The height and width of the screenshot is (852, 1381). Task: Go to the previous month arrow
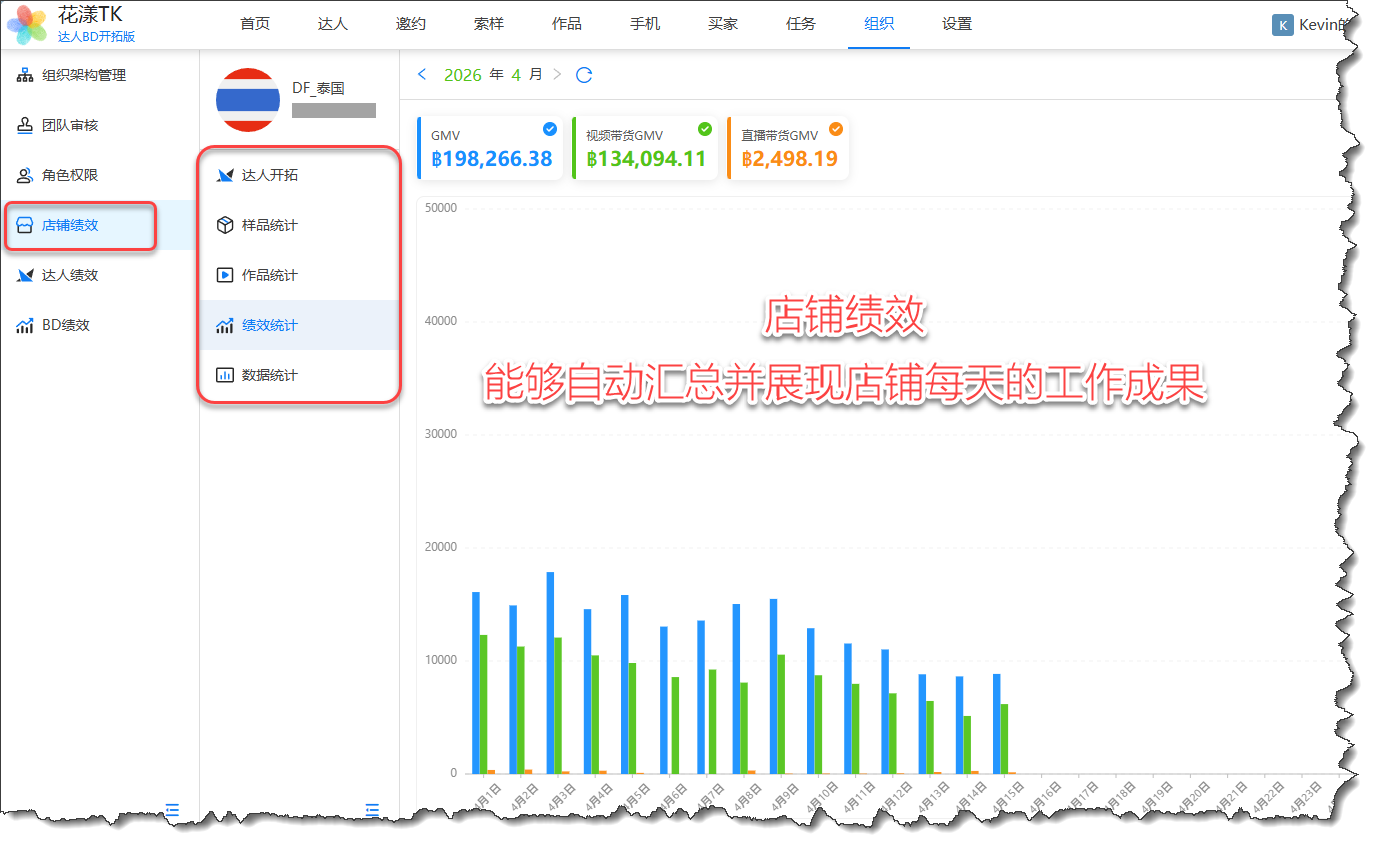[422, 75]
